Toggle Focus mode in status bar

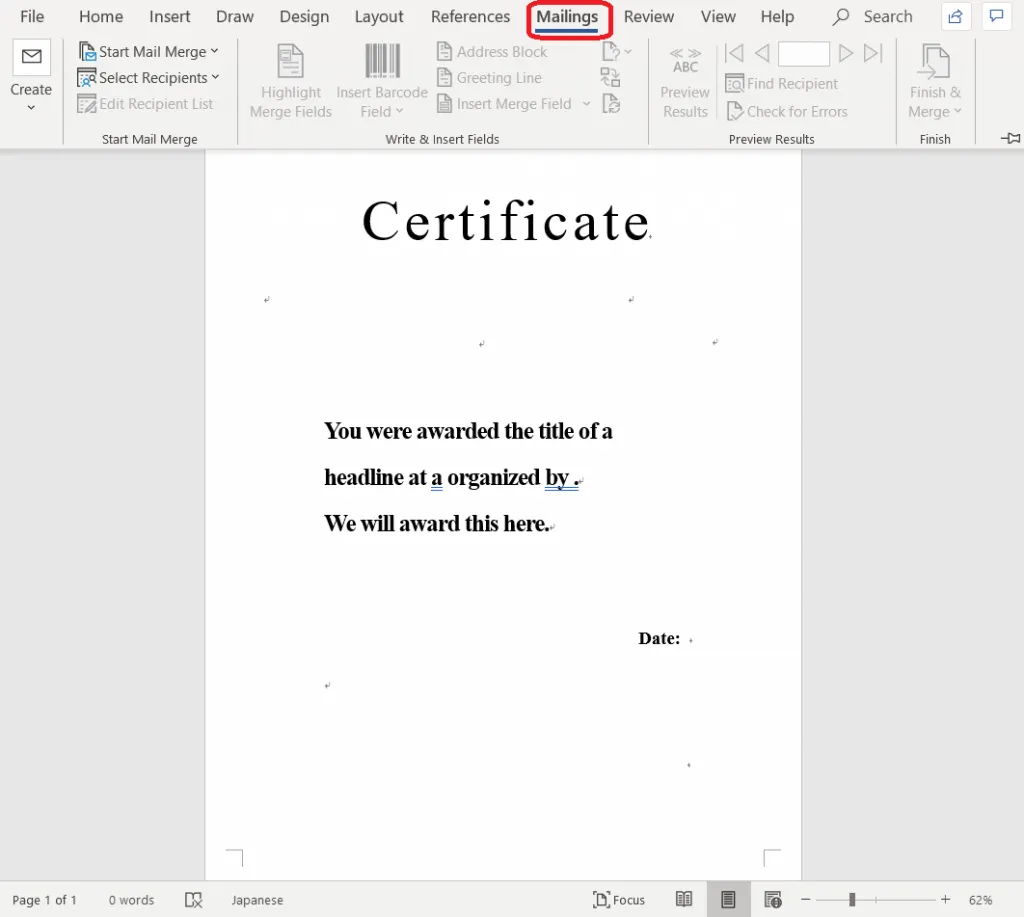pyautogui.click(x=619, y=899)
